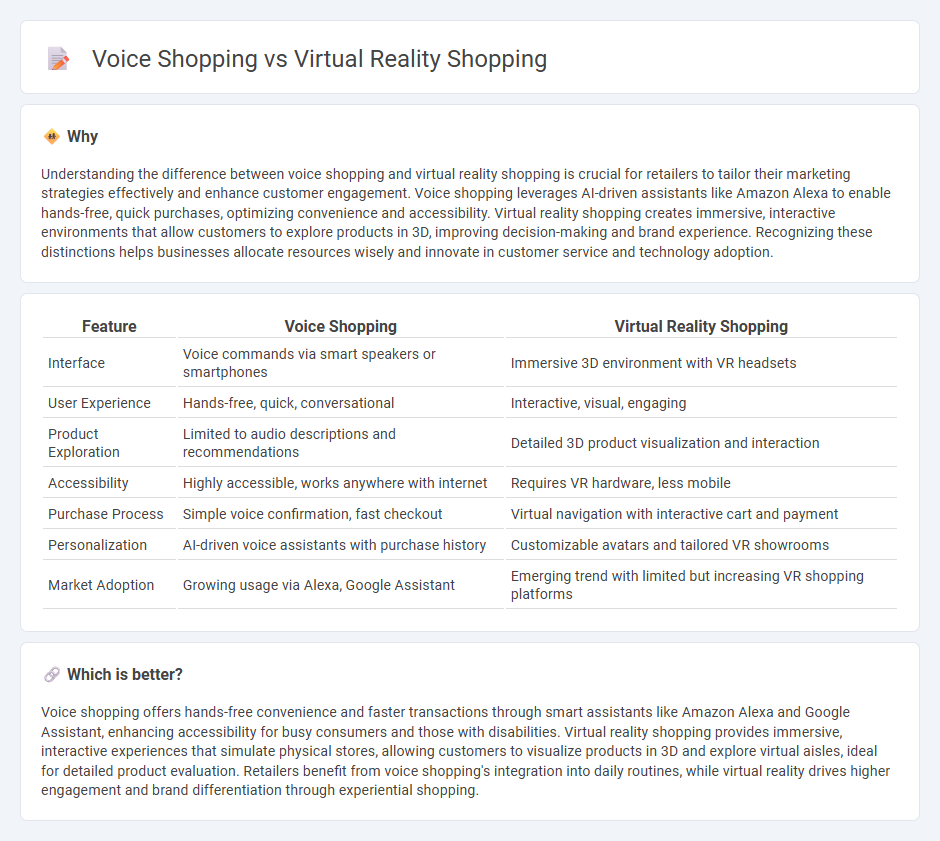Click 'Immersive 3D environment with VR headsets' cell
Screen dimensions: 940x841
point(701,363)
